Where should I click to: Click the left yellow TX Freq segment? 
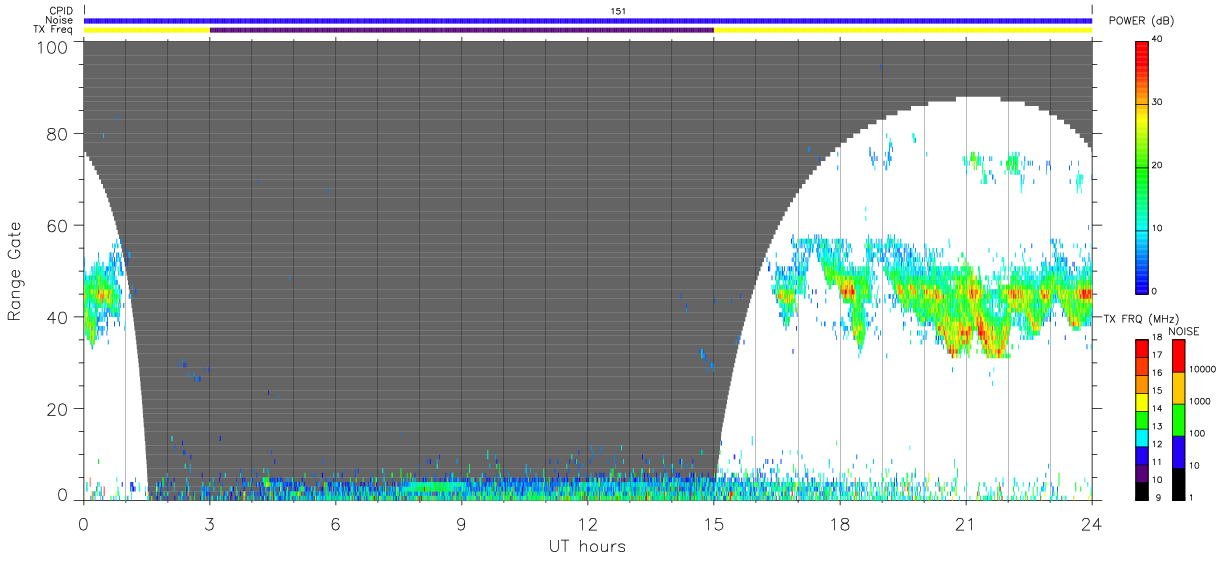click(147, 30)
